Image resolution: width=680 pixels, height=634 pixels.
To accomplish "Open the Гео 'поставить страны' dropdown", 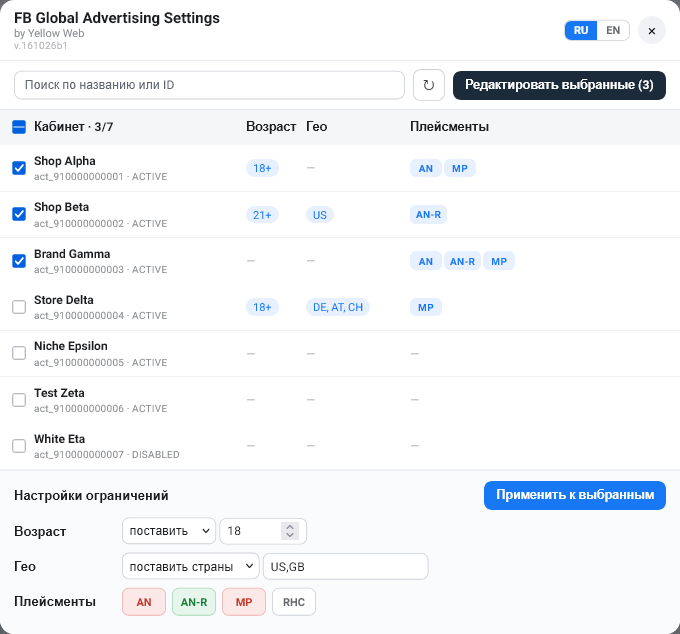I will 190,566.
